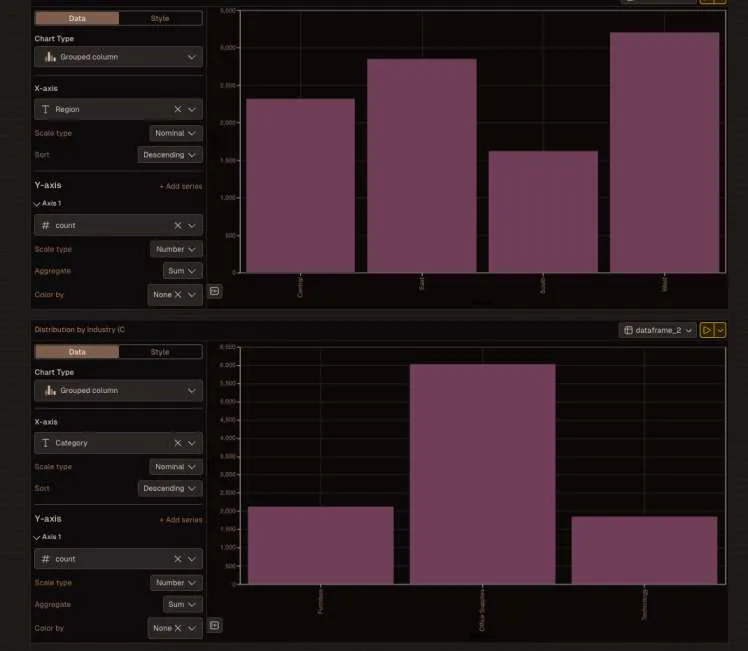The width and height of the screenshot is (748, 651).
Task: Collapse the config panel of the Region chart
Action: pos(214,291)
